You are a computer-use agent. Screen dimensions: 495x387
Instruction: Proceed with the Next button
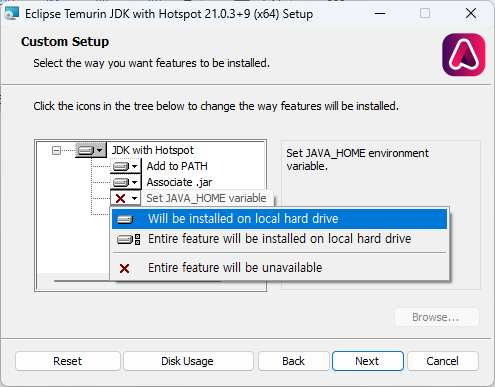tap(368, 361)
